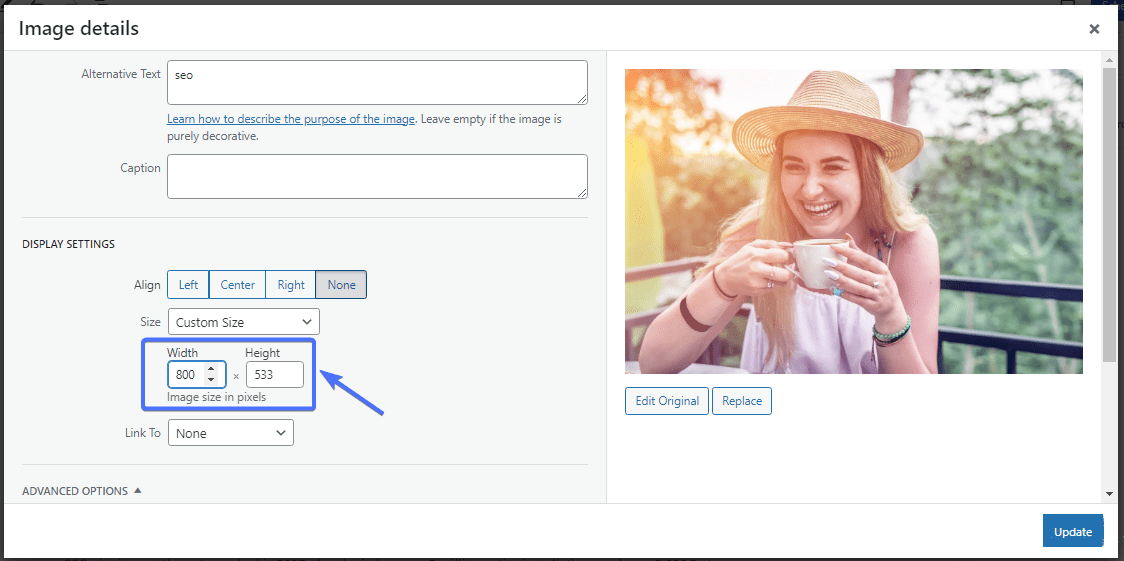Click the 'Image details' title
This screenshot has width=1124, height=561.
click(79, 29)
